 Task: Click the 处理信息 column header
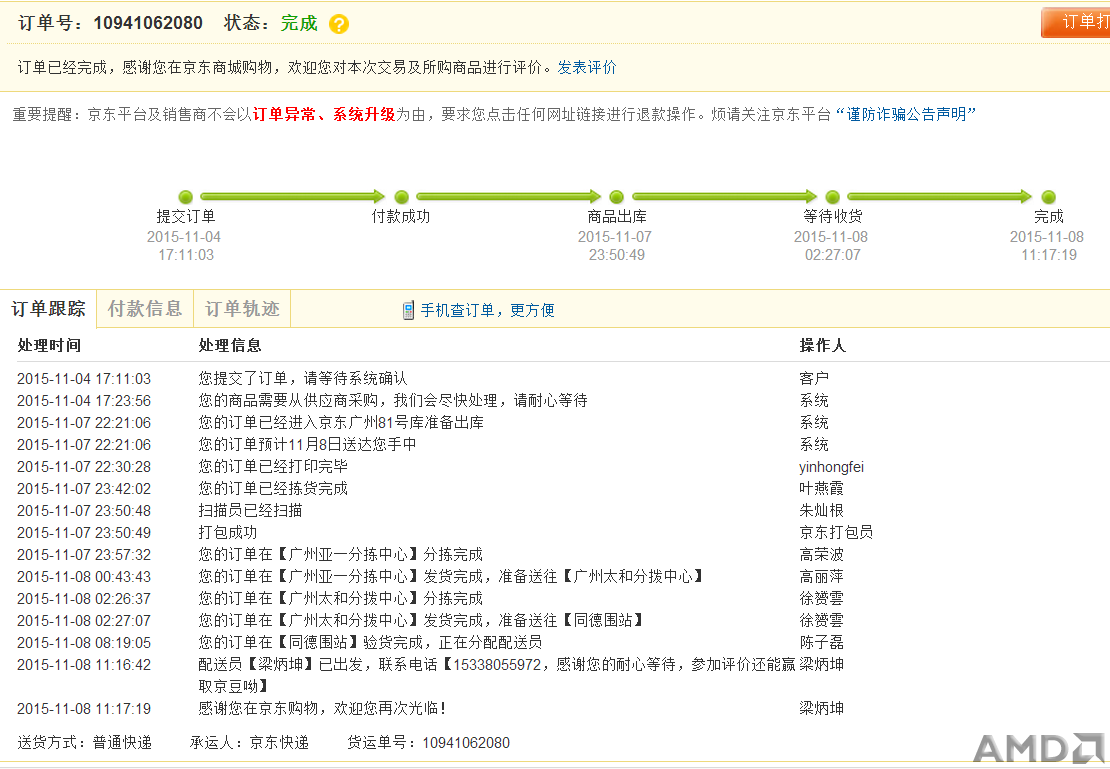pos(230,346)
